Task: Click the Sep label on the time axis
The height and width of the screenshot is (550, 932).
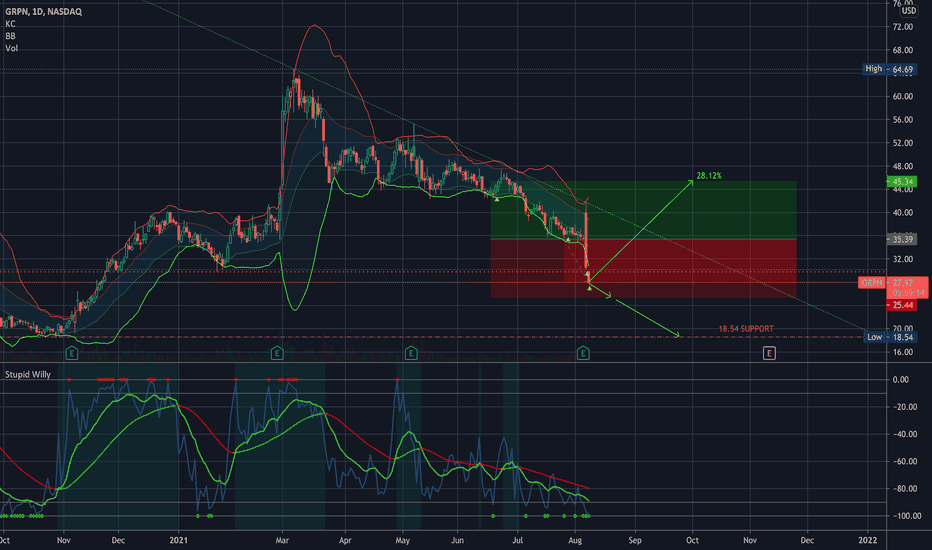Action: pyautogui.click(x=635, y=540)
